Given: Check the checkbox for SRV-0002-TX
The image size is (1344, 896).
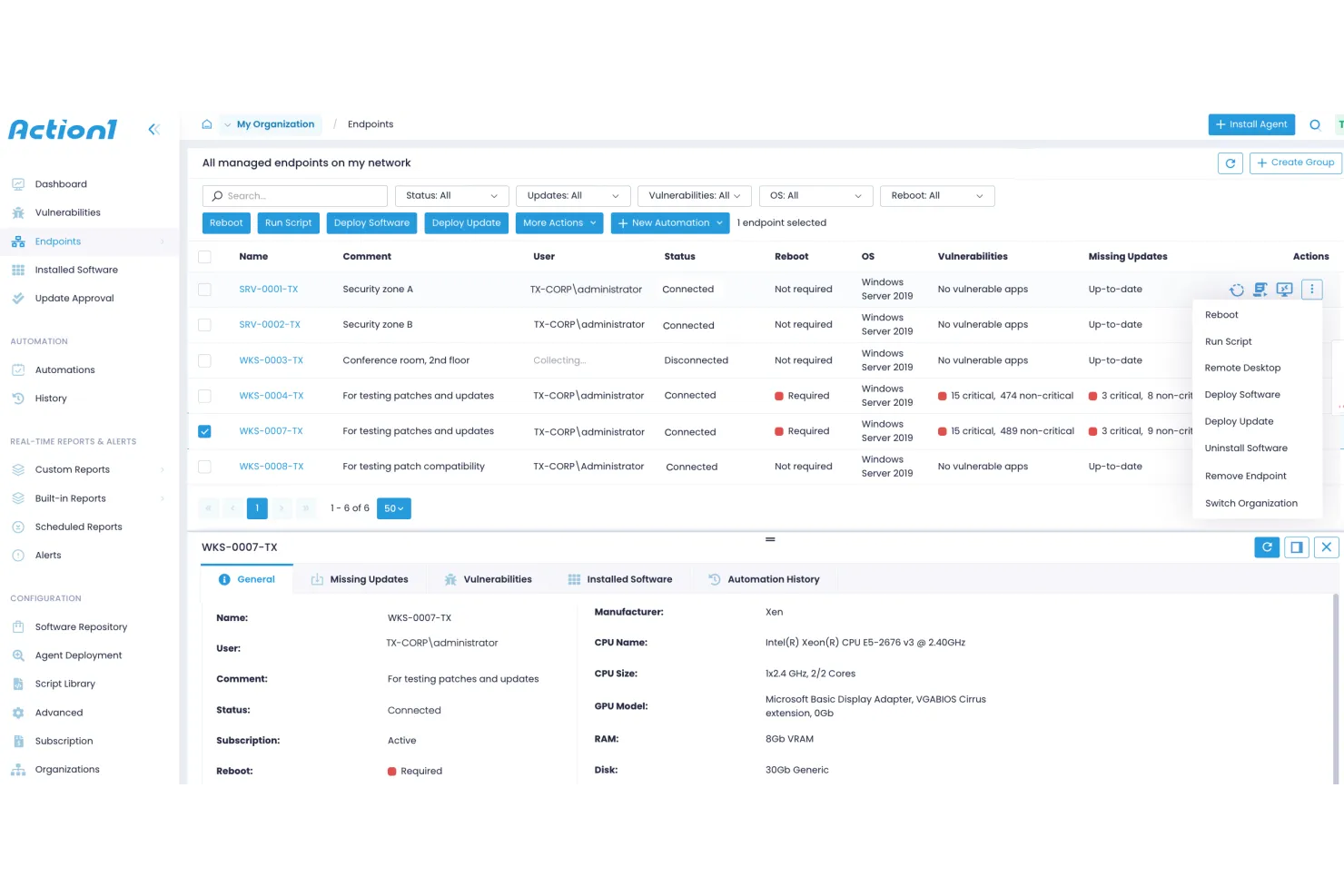Looking at the screenshot, I should pos(204,324).
